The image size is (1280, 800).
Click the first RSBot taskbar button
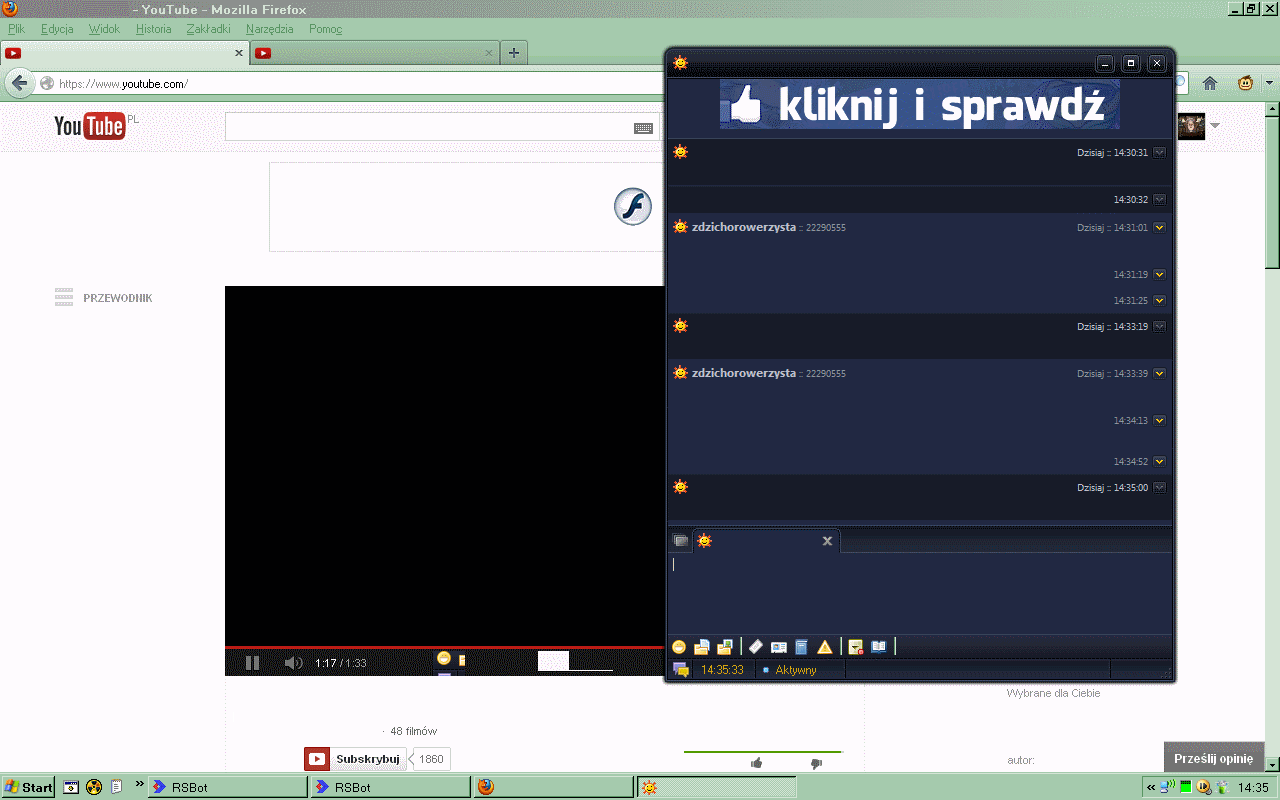click(x=228, y=787)
